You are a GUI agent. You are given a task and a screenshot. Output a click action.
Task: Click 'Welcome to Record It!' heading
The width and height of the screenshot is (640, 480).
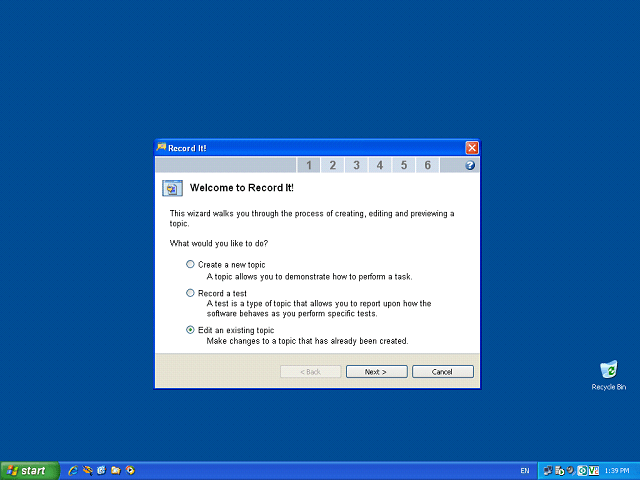242,188
